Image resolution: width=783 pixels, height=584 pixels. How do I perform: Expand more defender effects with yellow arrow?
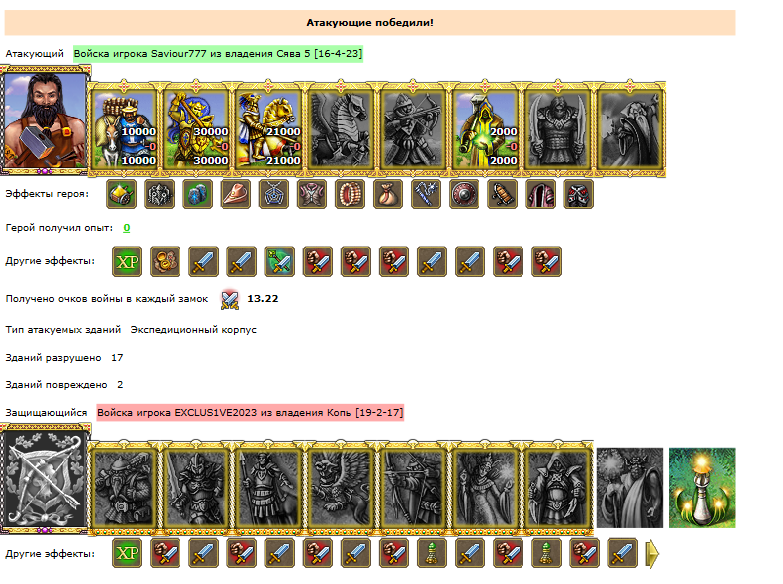pyautogui.click(x=653, y=554)
